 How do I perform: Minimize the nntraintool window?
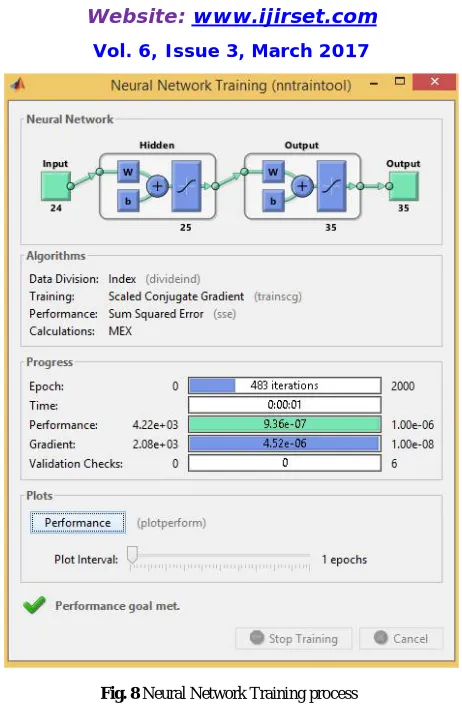(x=374, y=83)
